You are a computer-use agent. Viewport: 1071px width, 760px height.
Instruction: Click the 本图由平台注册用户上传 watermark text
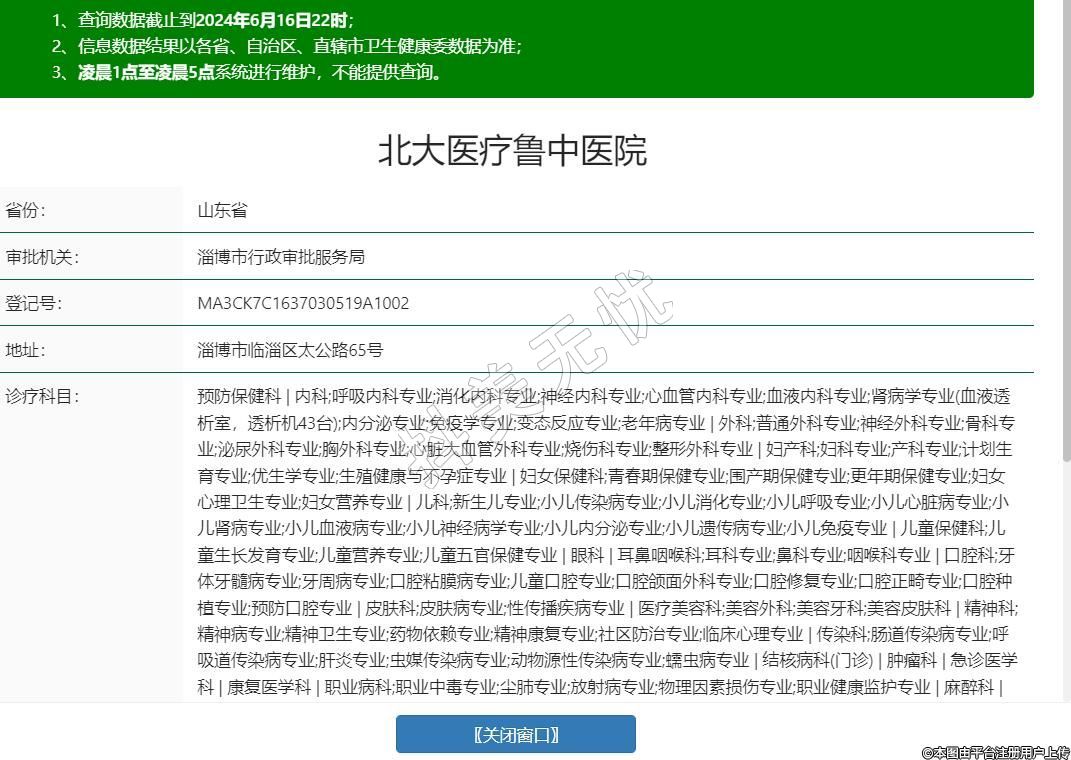995,751
